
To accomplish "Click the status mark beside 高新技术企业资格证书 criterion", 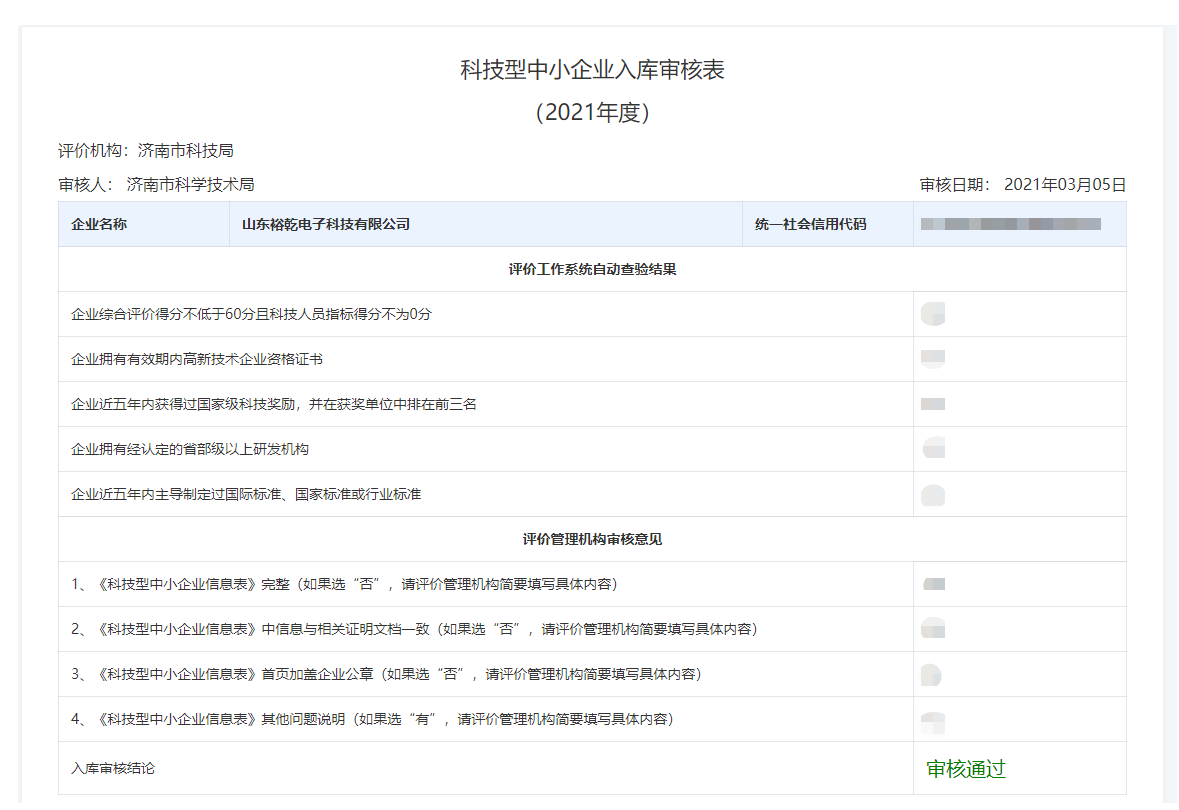I will pos(932,358).
